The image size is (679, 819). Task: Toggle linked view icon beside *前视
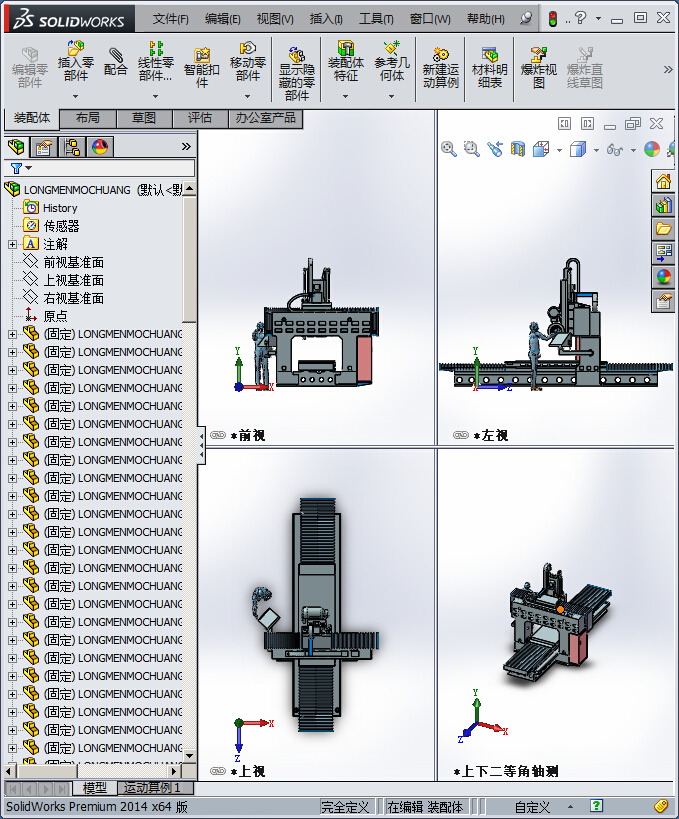[x=218, y=435]
